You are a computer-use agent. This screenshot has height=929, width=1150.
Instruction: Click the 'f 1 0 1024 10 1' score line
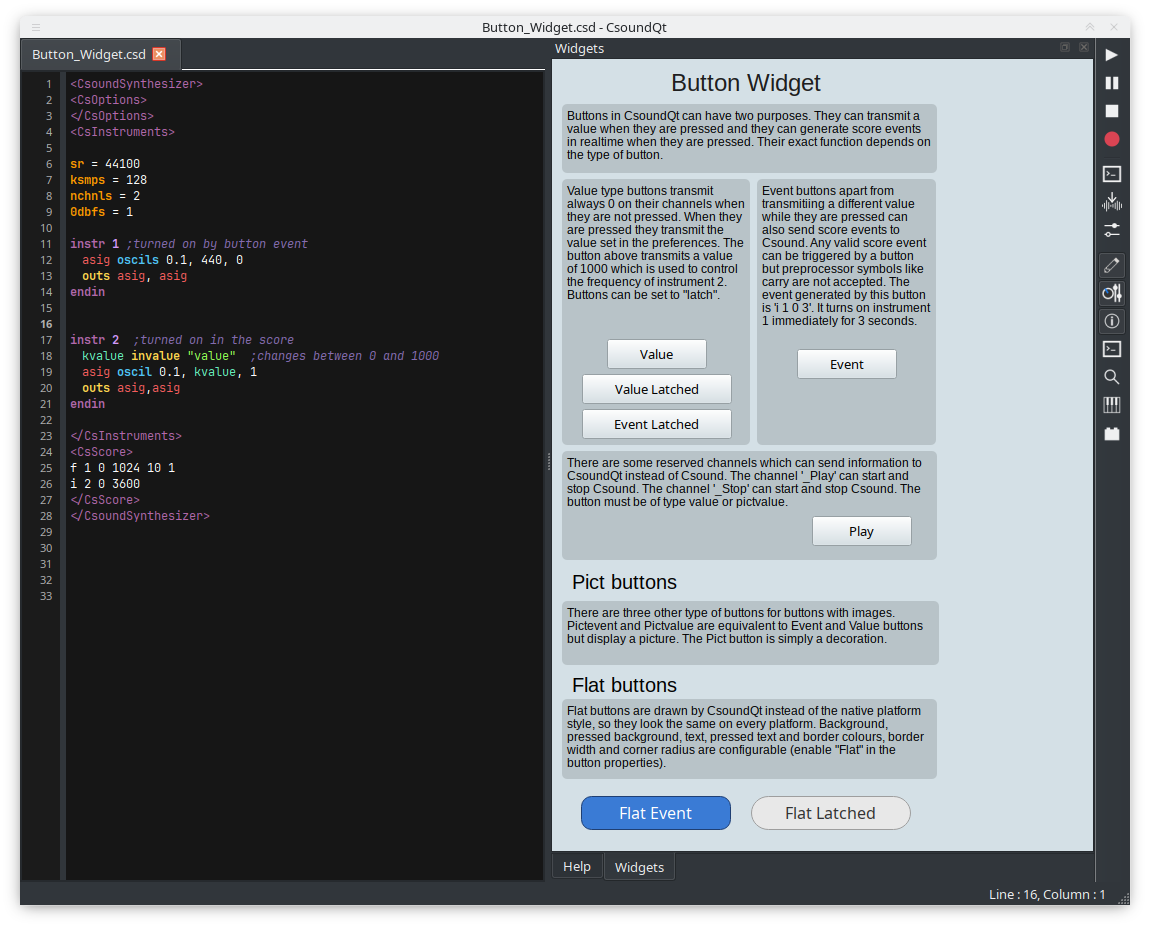(122, 468)
